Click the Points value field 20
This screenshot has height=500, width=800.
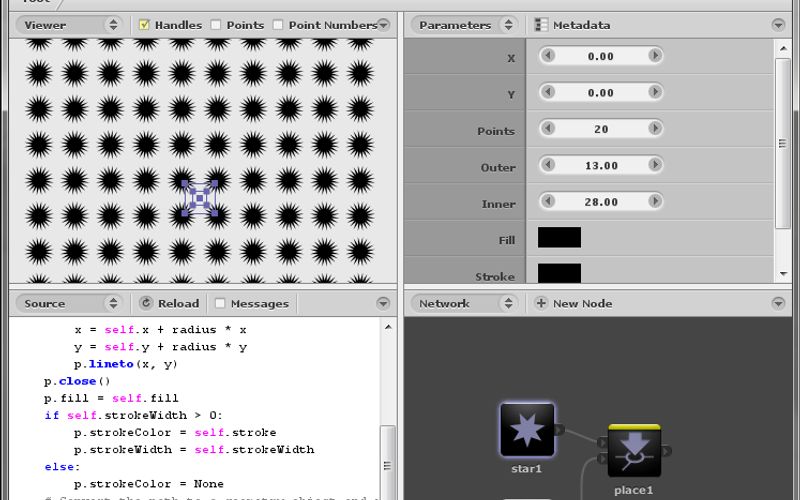pos(601,129)
